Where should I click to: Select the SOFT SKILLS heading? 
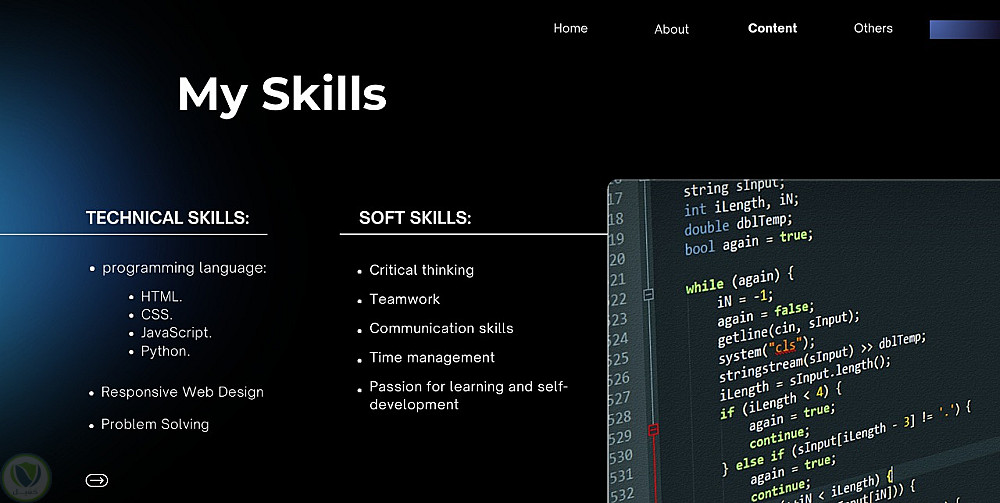click(x=415, y=218)
